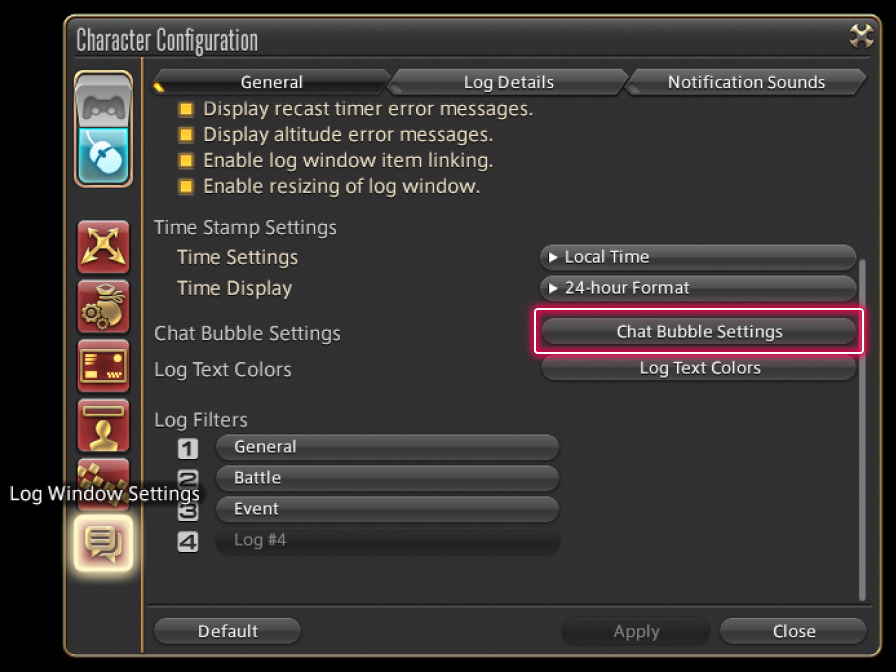Open Control Settings crossed-arrows icon

click(x=103, y=247)
